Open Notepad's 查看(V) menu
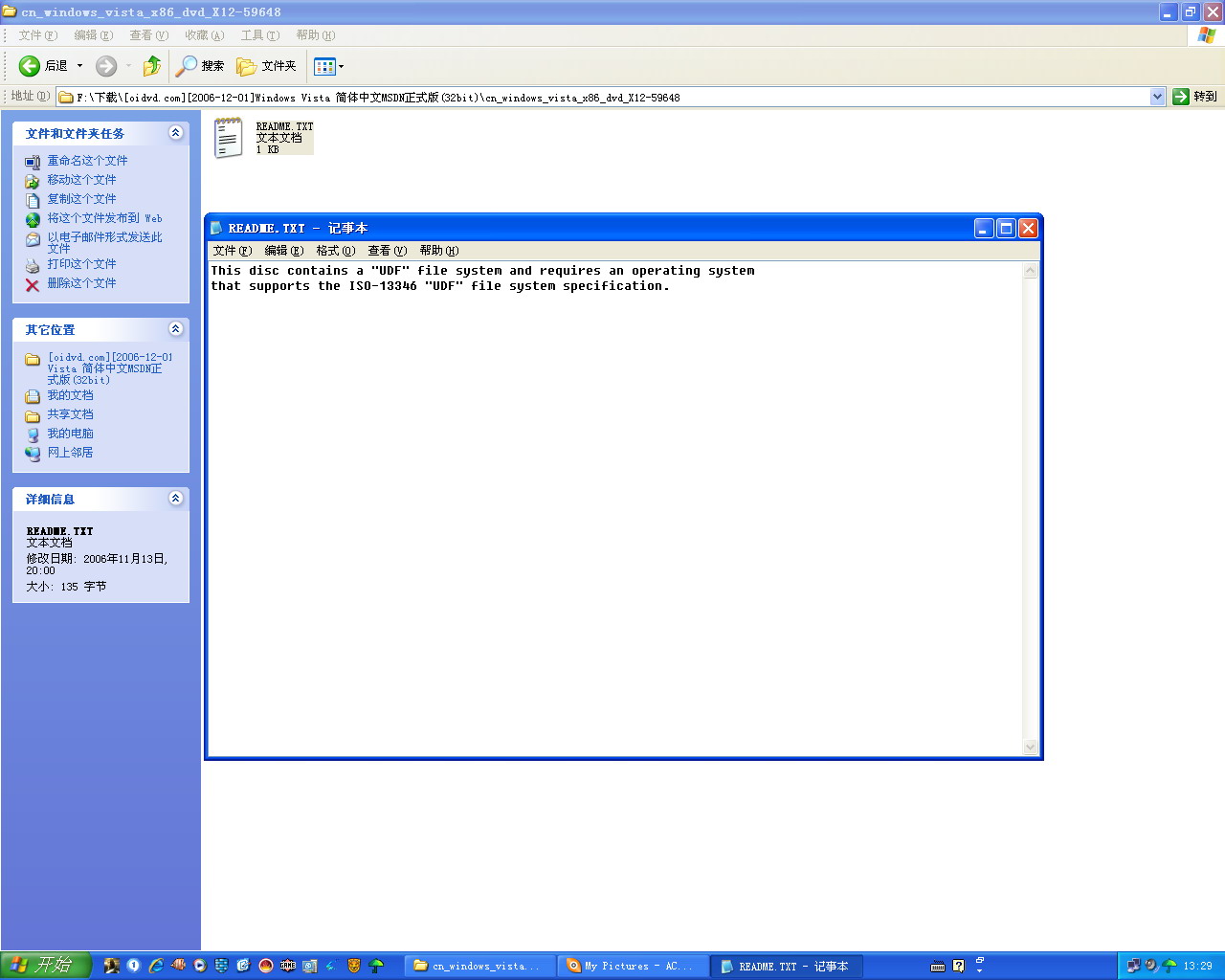This screenshot has width=1225, height=980. tap(388, 251)
